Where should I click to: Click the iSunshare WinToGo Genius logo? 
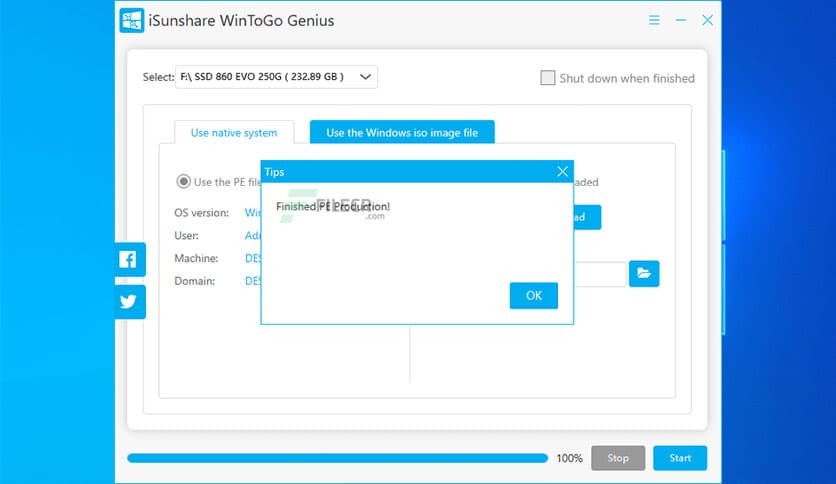[132, 20]
